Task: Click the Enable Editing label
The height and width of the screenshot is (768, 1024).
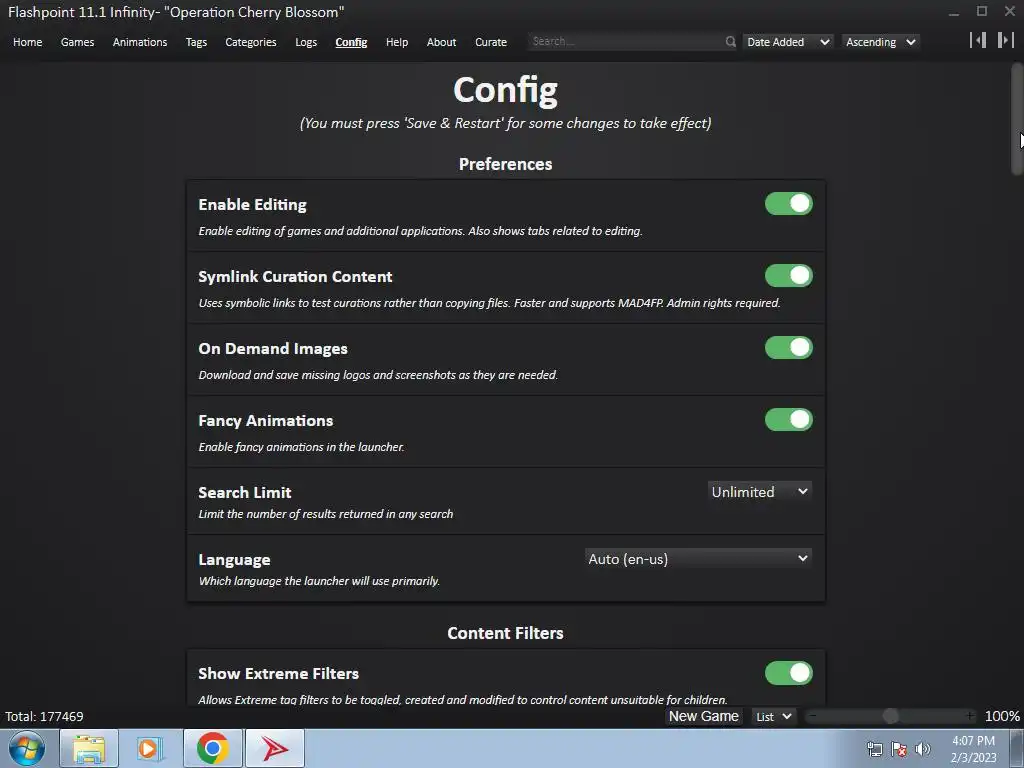Action: pos(252,204)
